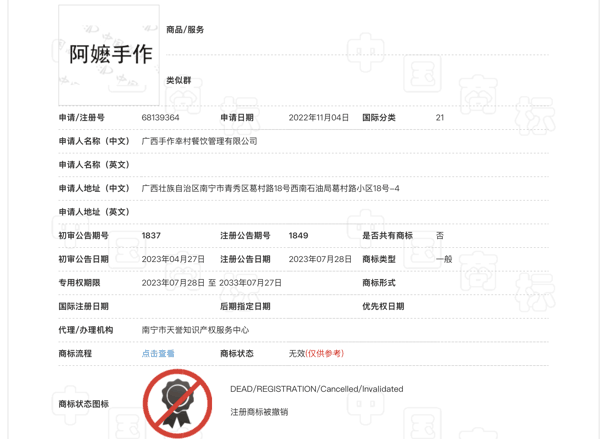Select the trademark status 无效(仅供参考)

pyautogui.click(x=316, y=353)
